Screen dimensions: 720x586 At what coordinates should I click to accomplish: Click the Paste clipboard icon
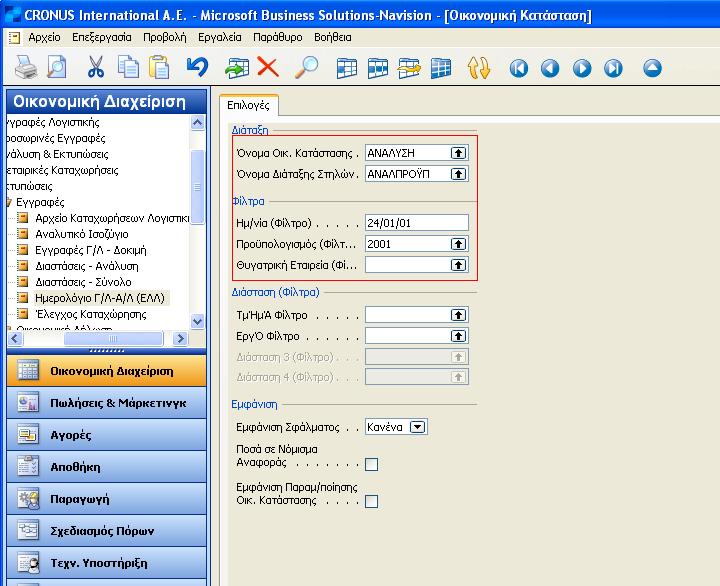[x=159, y=68]
